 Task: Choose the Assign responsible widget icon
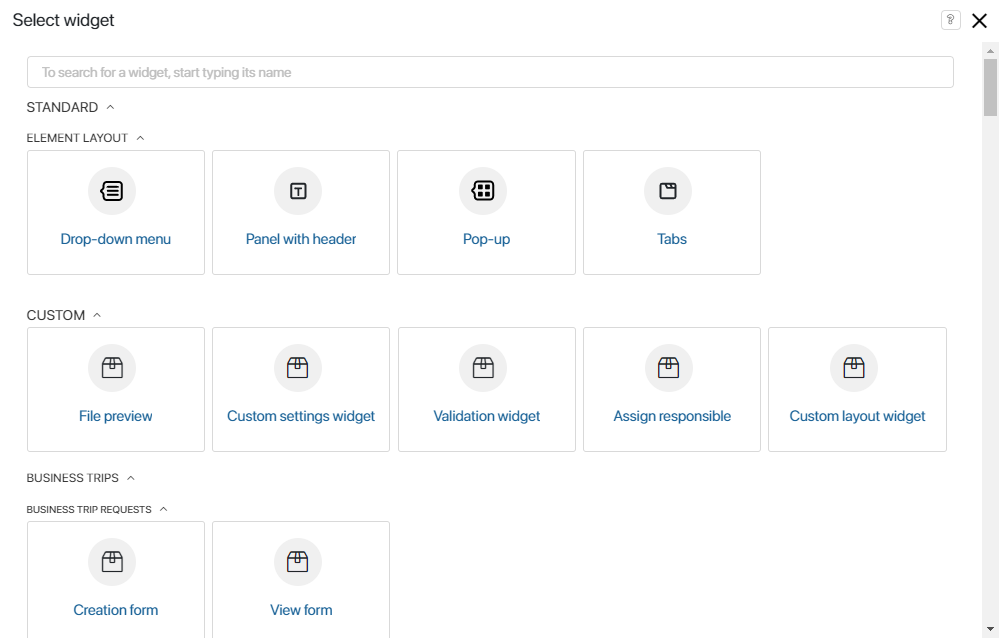668,368
